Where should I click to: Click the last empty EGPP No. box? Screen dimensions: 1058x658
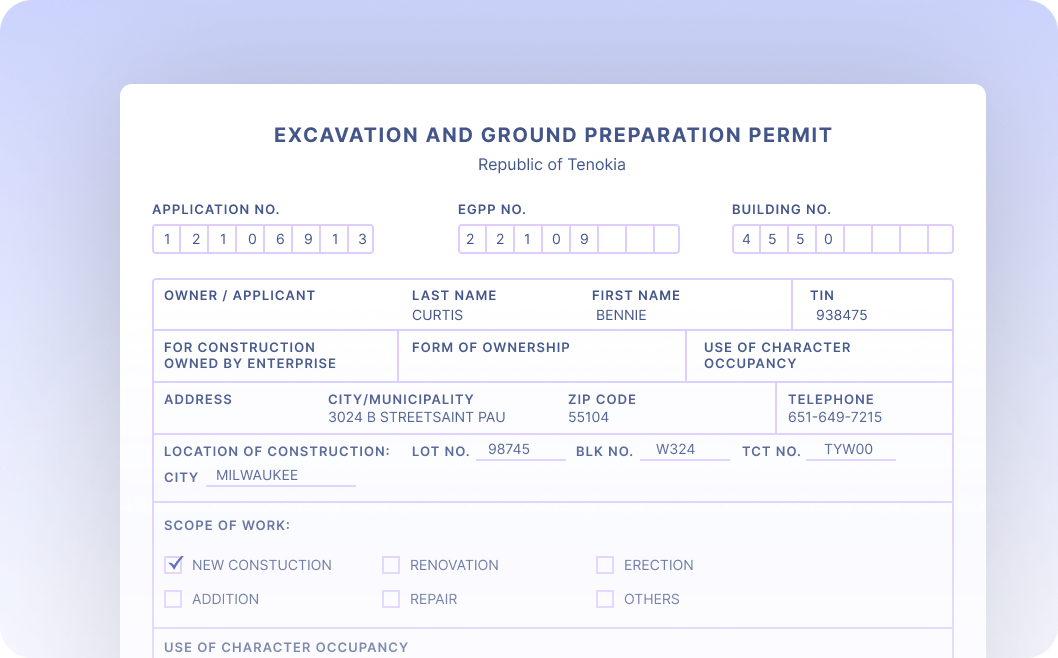pos(666,239)
